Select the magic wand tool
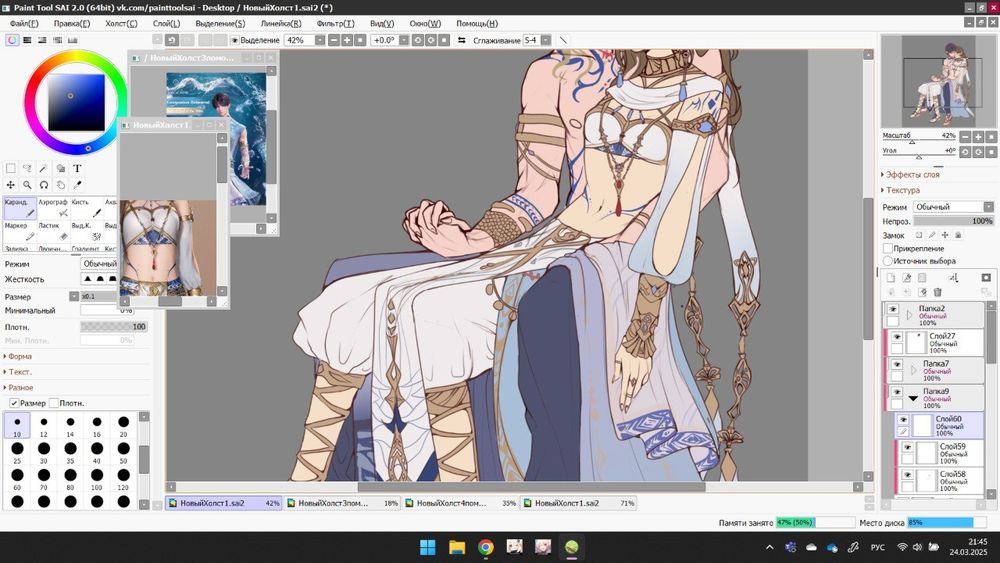1000x563 pixels. pyautogui.click(x=43, y=168)
